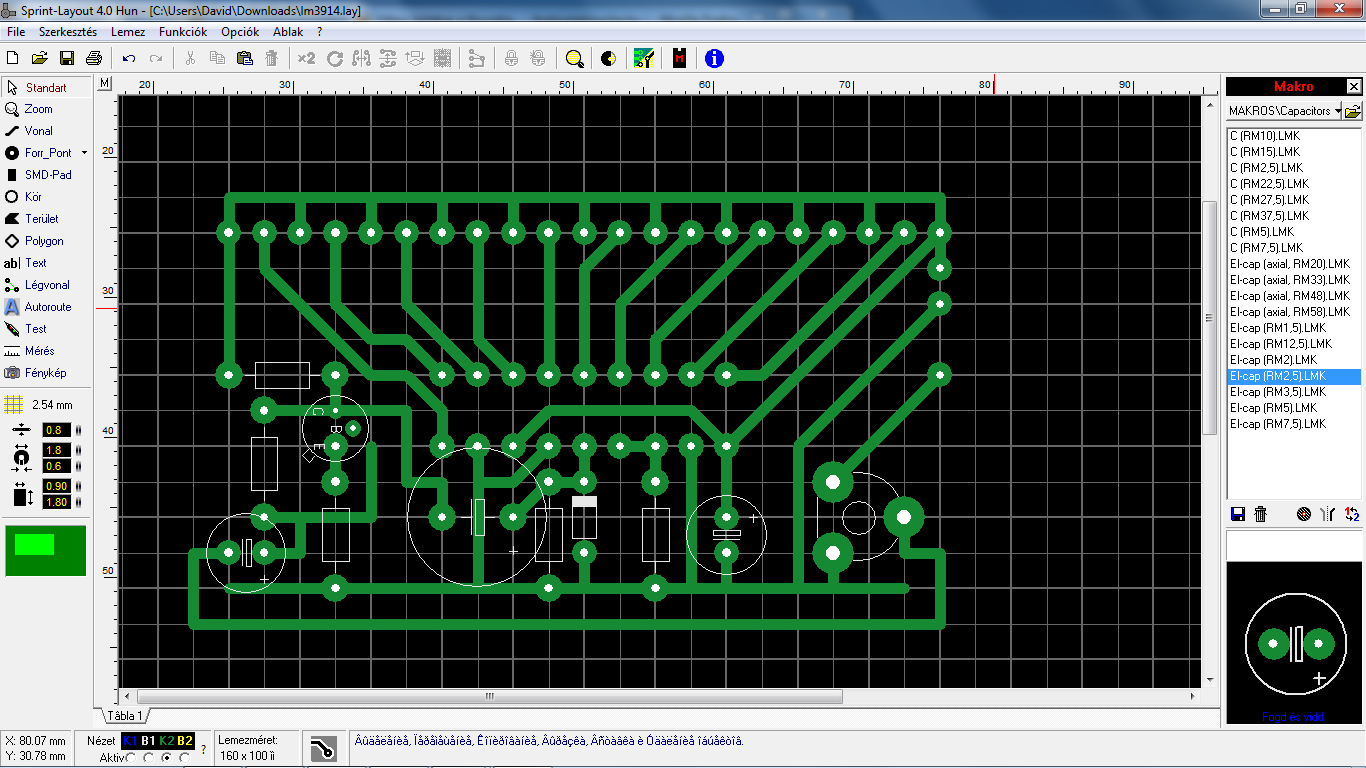The height and width of the screenshot is (768, 1366).
Task: Select the fourth Aktiv layer radio button
Action: (x=184, y=758)
